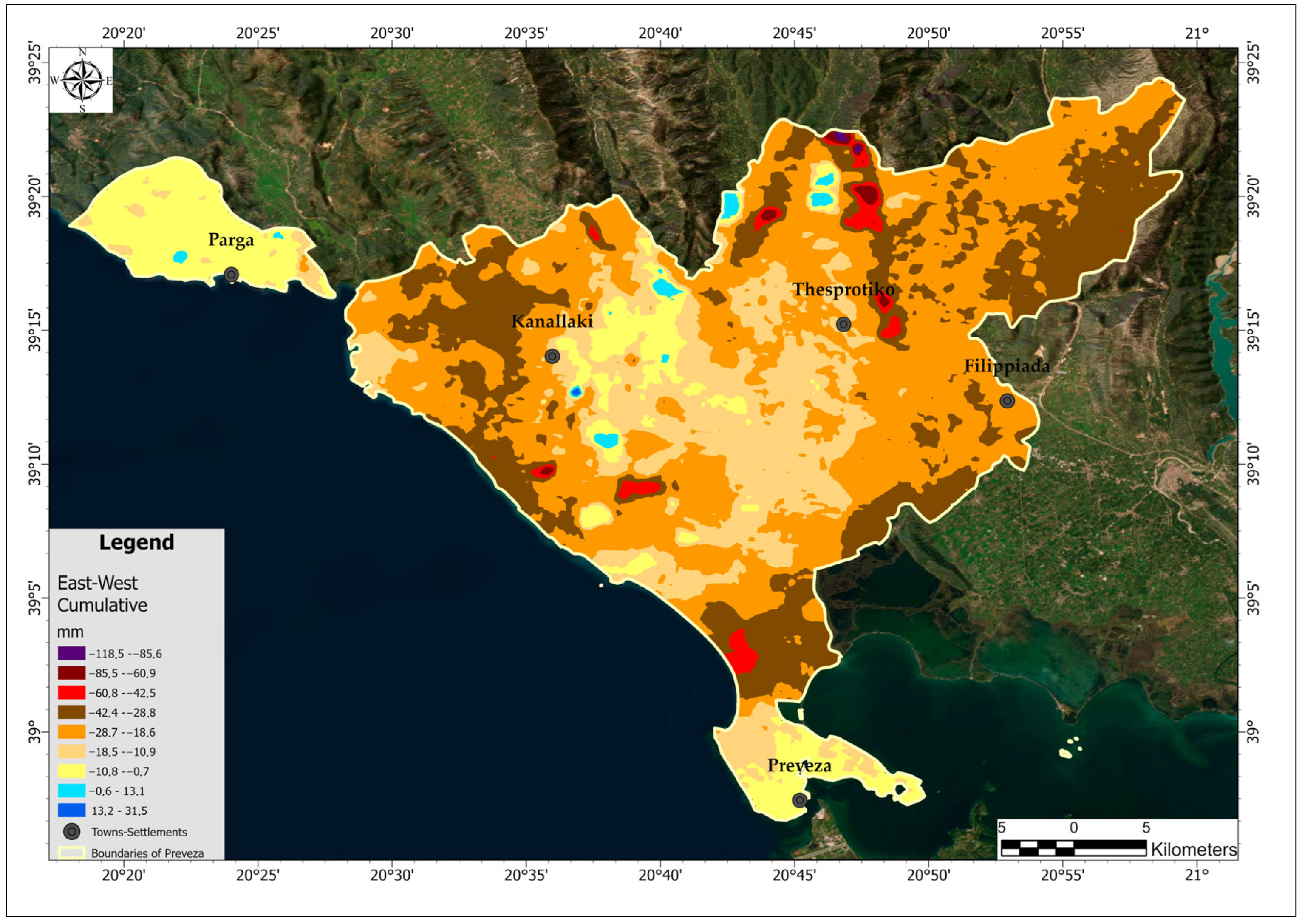Click the compass rose icon
This screenshot has height=924, width=1302.
pos(82,80)
